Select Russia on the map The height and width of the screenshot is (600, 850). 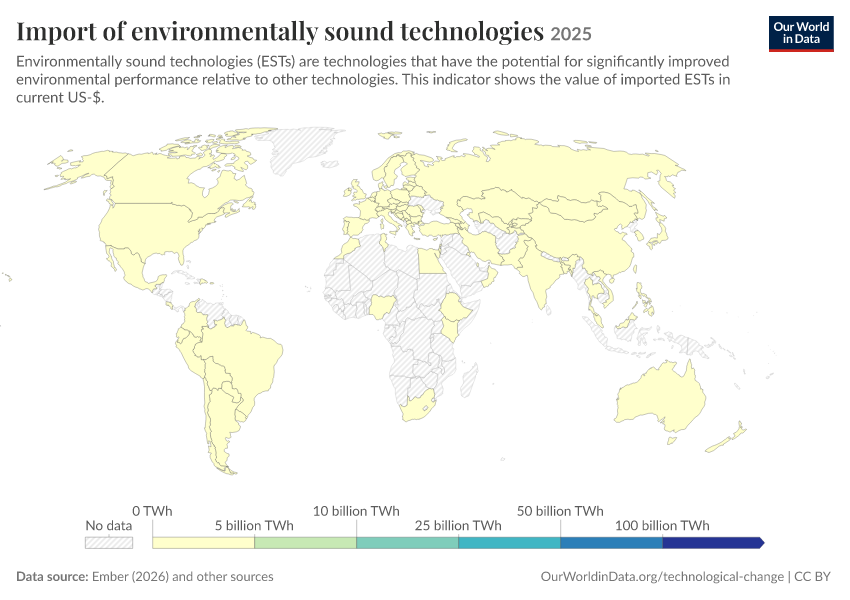pos(542,168)
